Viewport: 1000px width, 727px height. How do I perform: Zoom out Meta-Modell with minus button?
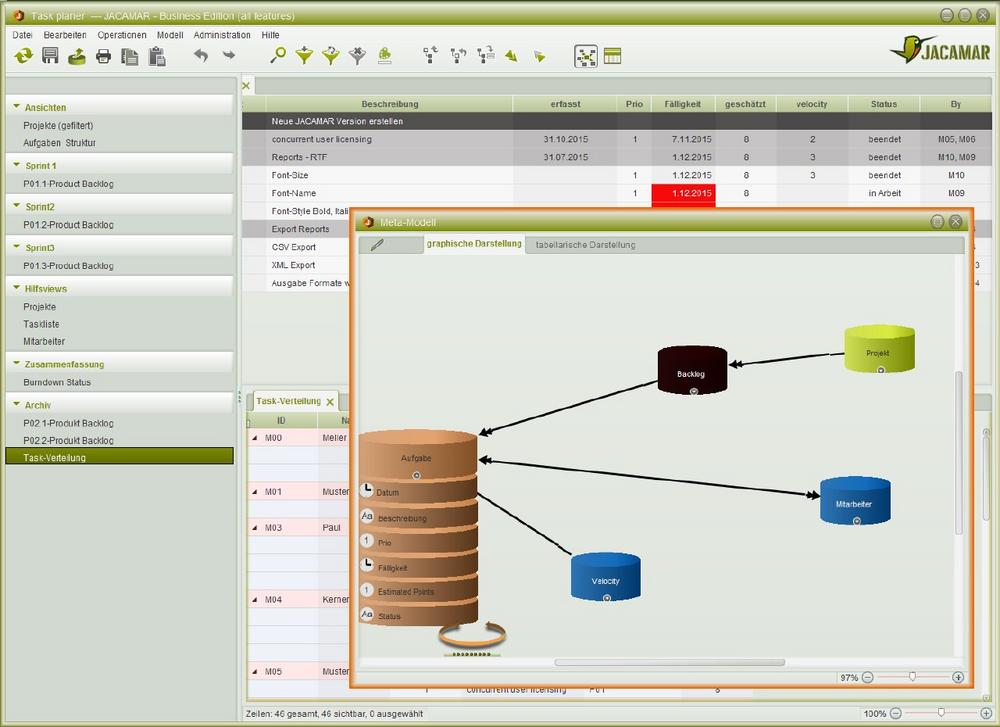pos(868,677)
